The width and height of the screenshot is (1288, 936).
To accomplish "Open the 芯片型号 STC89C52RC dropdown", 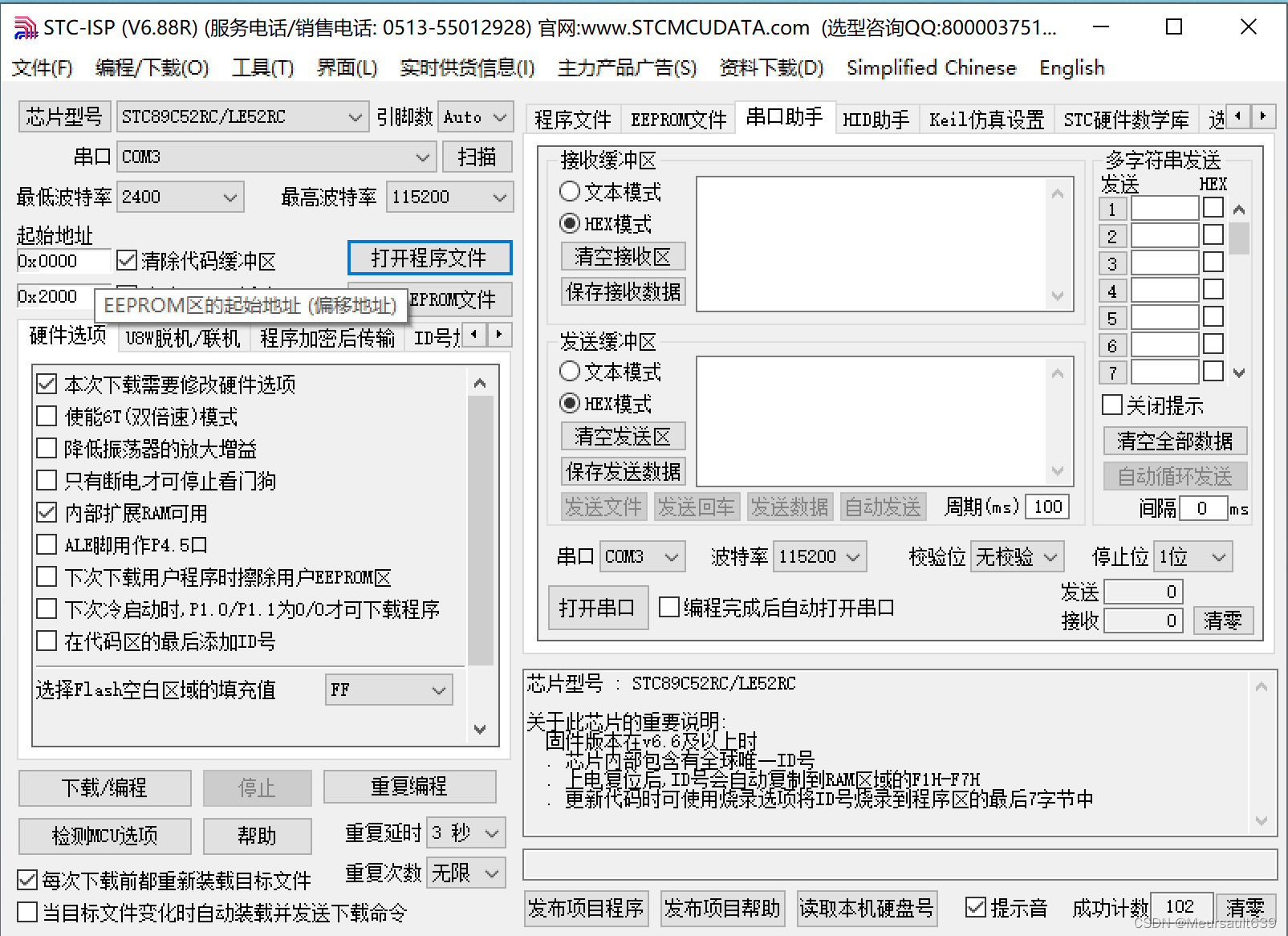I will [243, 117].
